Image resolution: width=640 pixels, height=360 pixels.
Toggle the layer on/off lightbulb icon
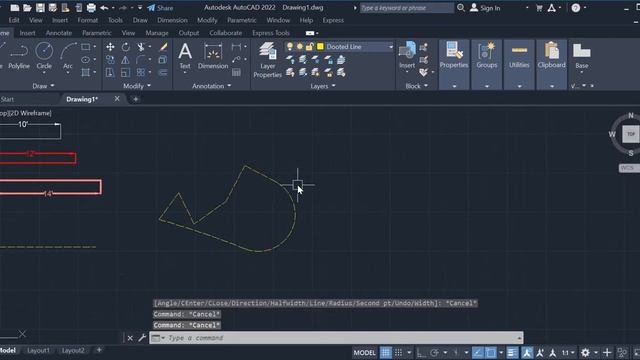(290, 47)
